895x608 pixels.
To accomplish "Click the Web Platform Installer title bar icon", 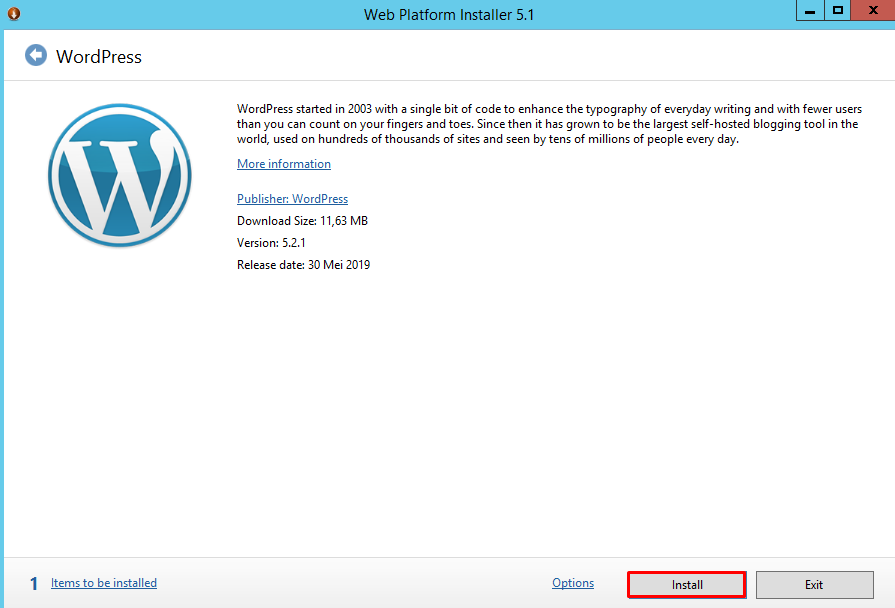I will click(x=14, y=14).
